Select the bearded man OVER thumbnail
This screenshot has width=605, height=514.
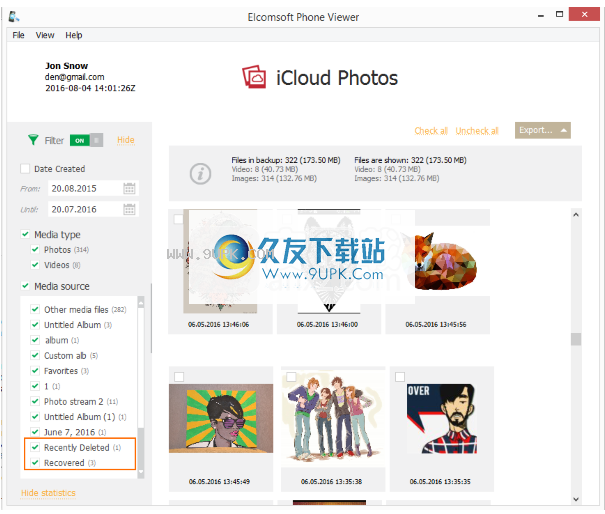[442, 418]
